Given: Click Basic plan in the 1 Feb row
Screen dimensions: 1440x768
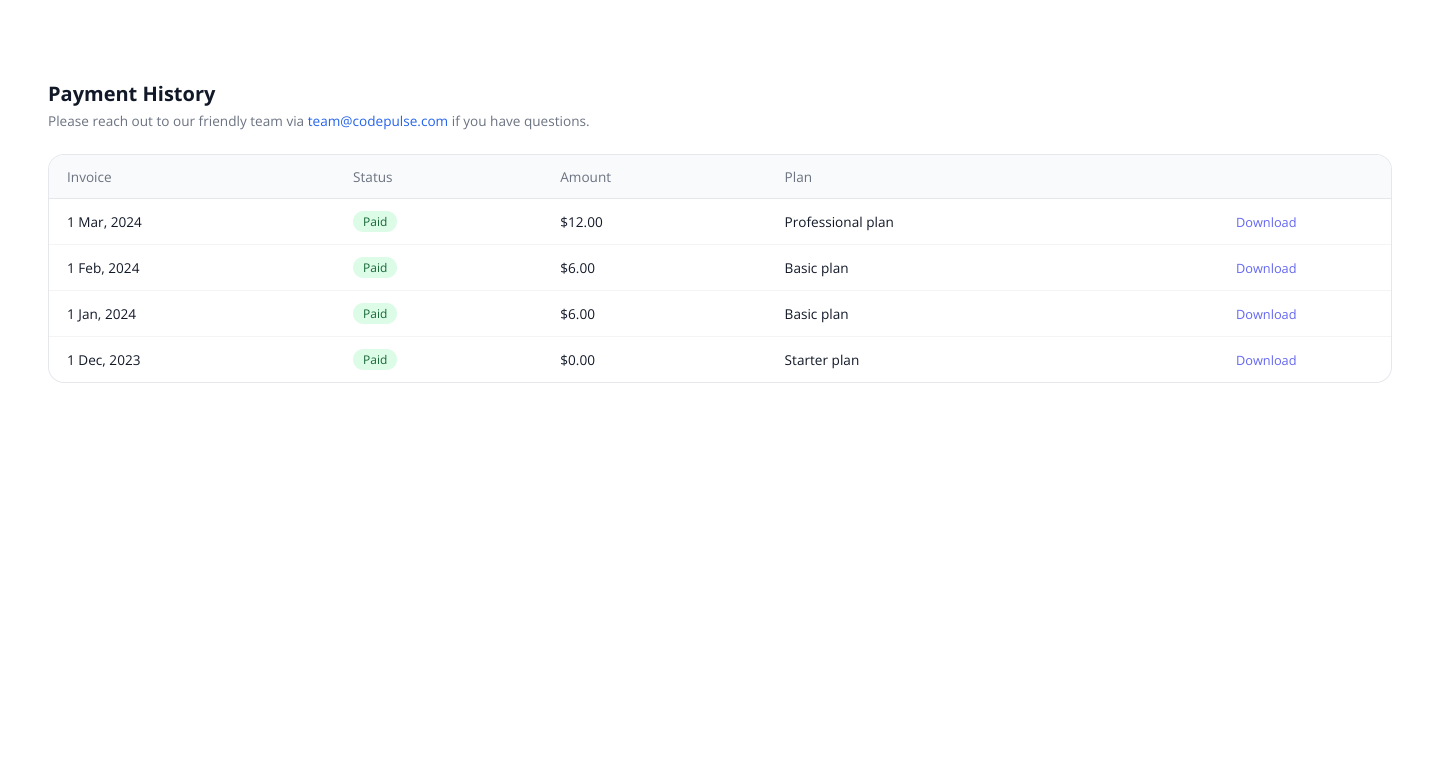Looking at the screenshot, I should 816,268.
